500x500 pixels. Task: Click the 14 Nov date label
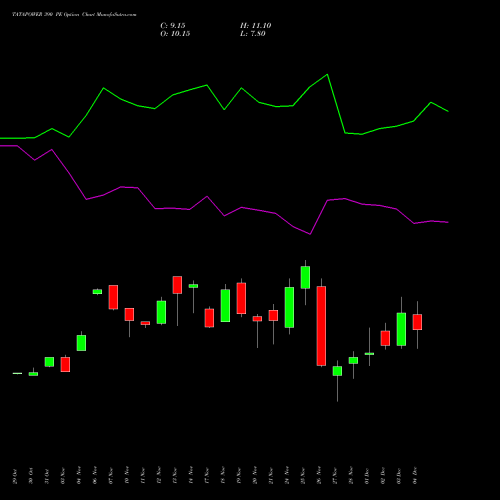click(191, 476)
